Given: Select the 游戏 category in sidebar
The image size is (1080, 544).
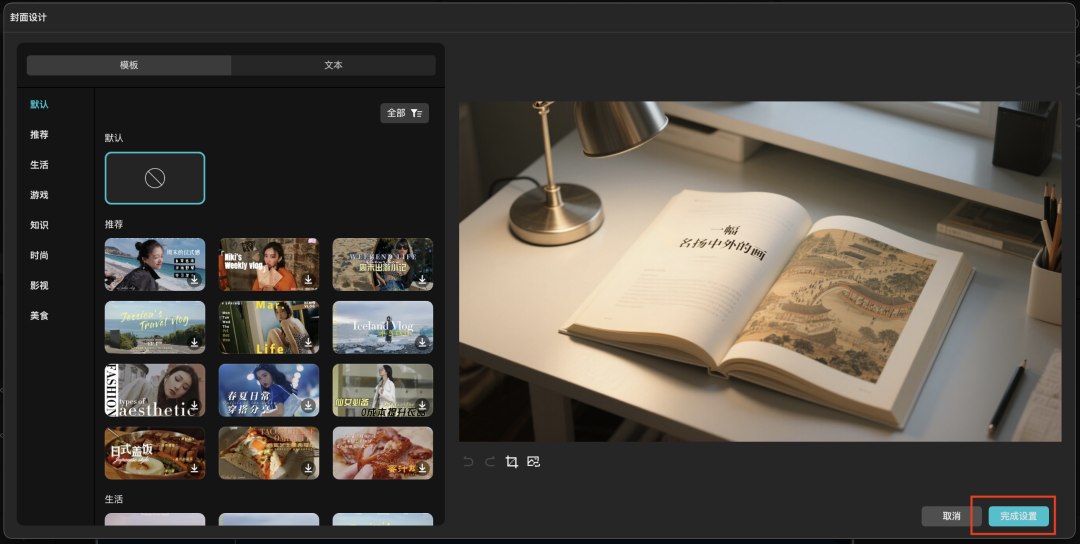Looking at the screenshot, I should pyautogui.click(x=39, y=195).
